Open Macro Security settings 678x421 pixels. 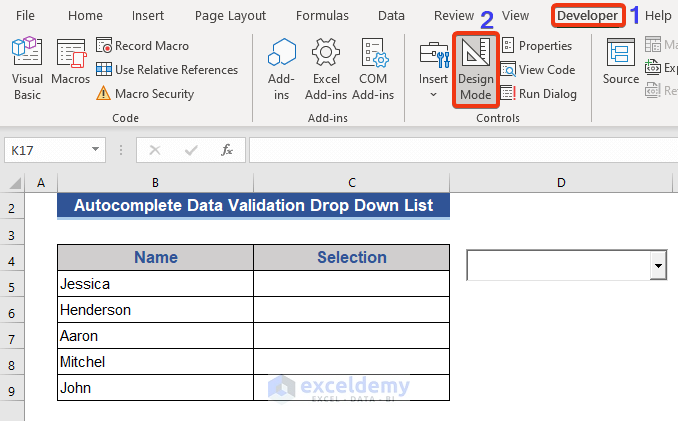[x=145, y=93]
